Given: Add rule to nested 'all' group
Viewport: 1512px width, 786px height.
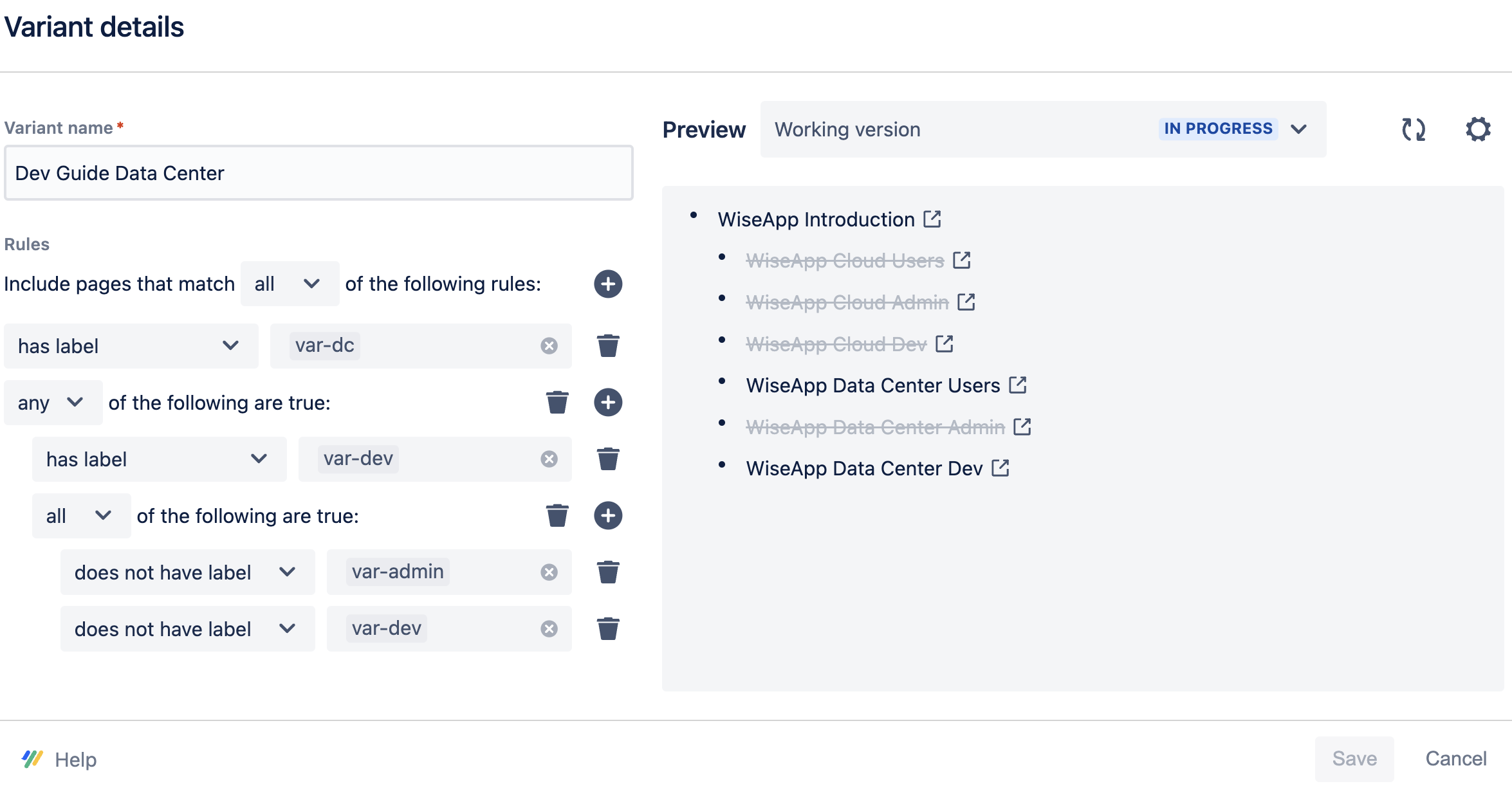Looking at the screenshot, I should click(607, 516).
